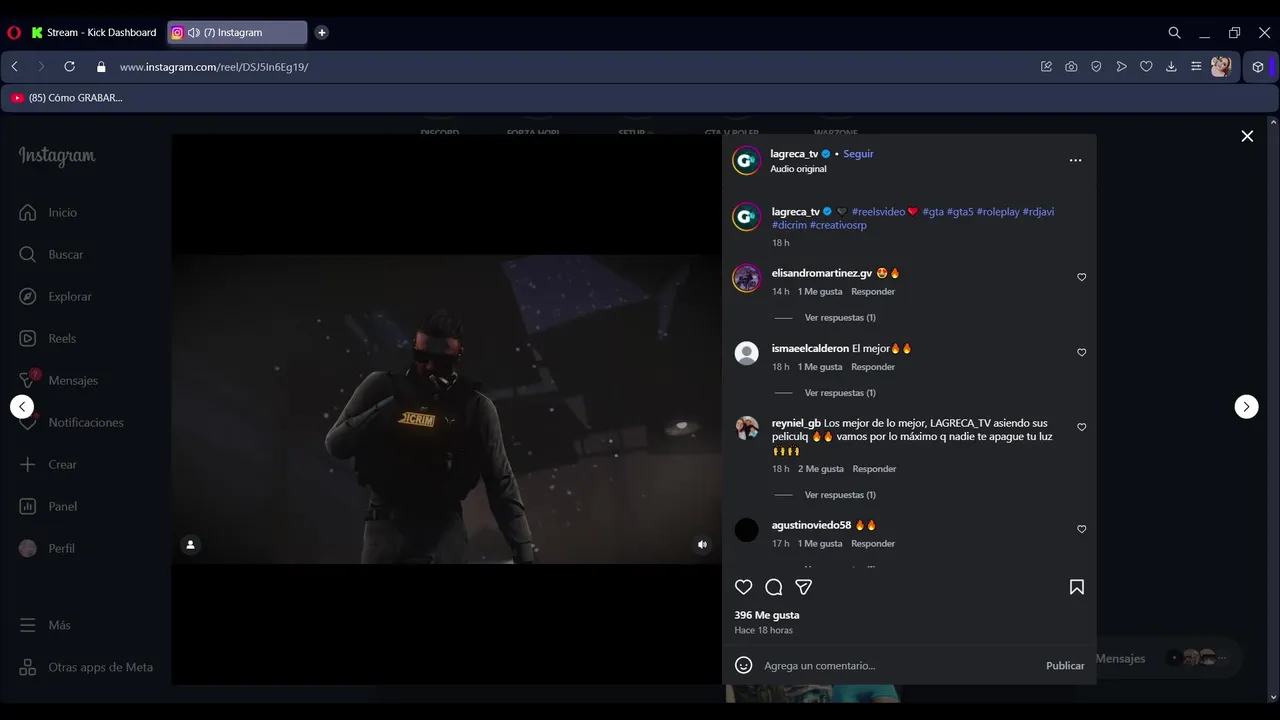
Task: Click the #creativosrp hashtag
Action: 838,225
